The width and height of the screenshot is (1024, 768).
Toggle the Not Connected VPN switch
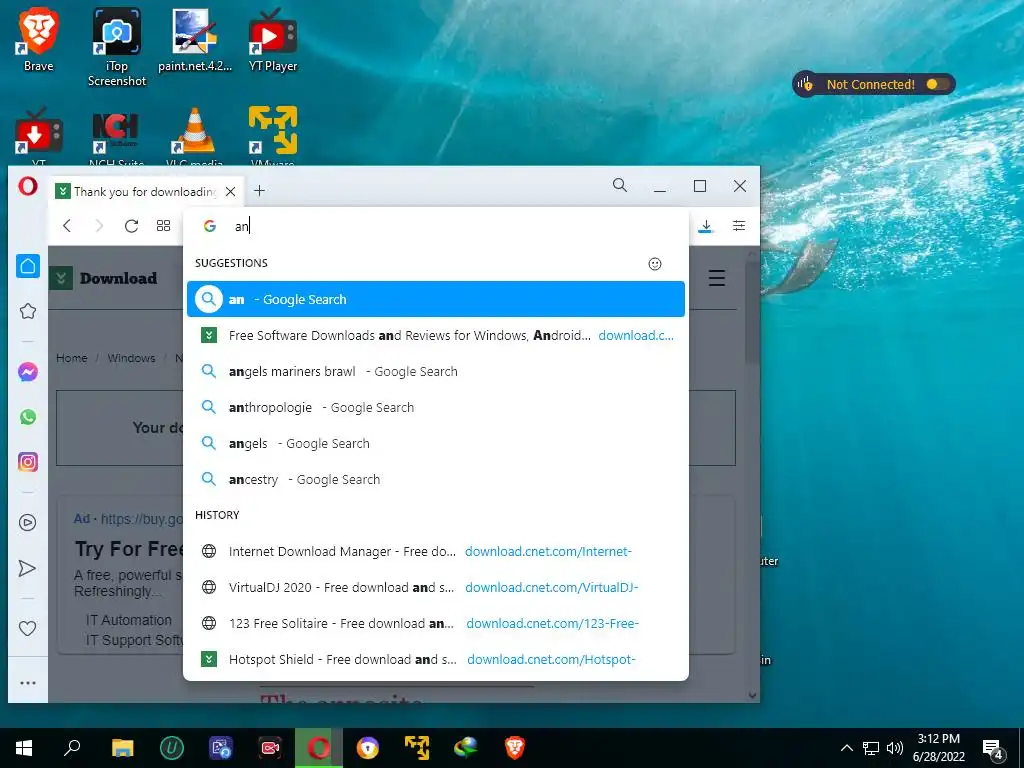click(938, 84)
